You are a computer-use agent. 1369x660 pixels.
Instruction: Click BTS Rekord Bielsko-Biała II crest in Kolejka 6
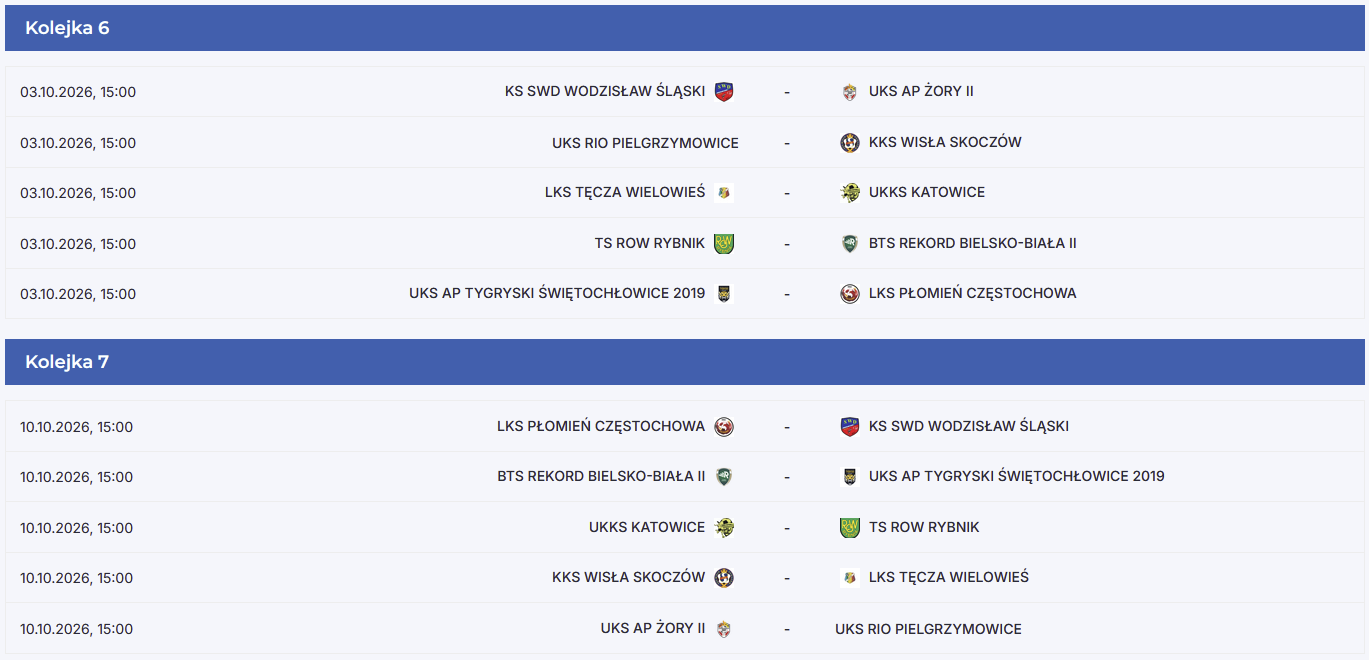coord(850,243)
